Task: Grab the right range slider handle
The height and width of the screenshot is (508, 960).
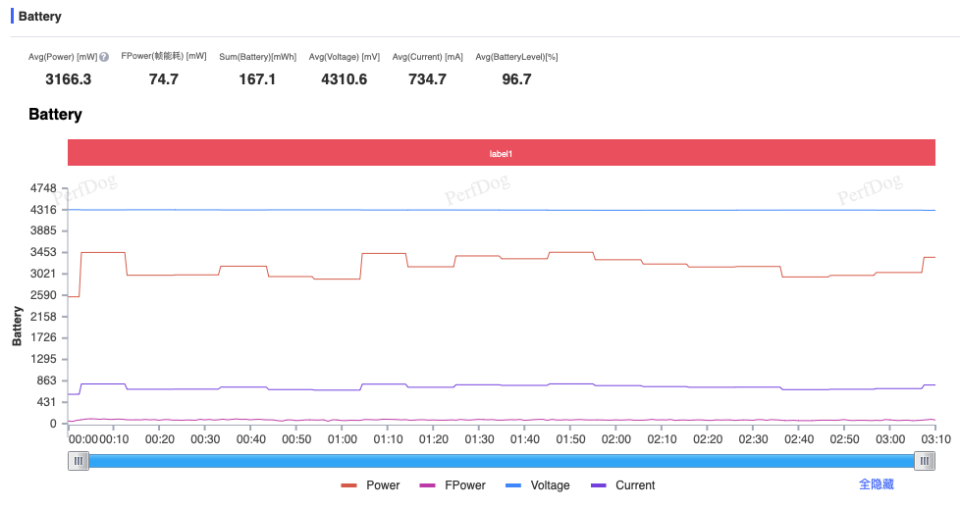Action: [924, 461]
